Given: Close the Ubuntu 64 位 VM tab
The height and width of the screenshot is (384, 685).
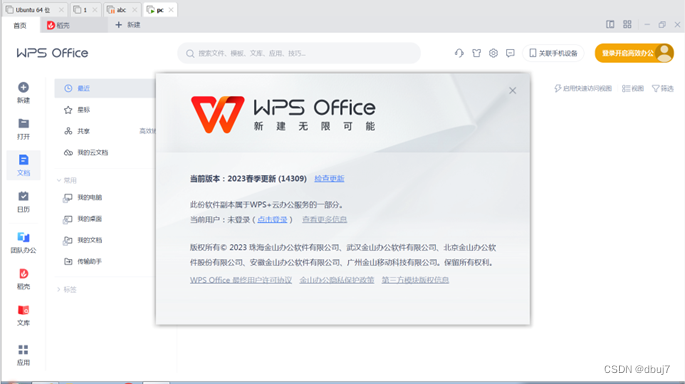Looking at the screenshot, I should tap(61, 10).
